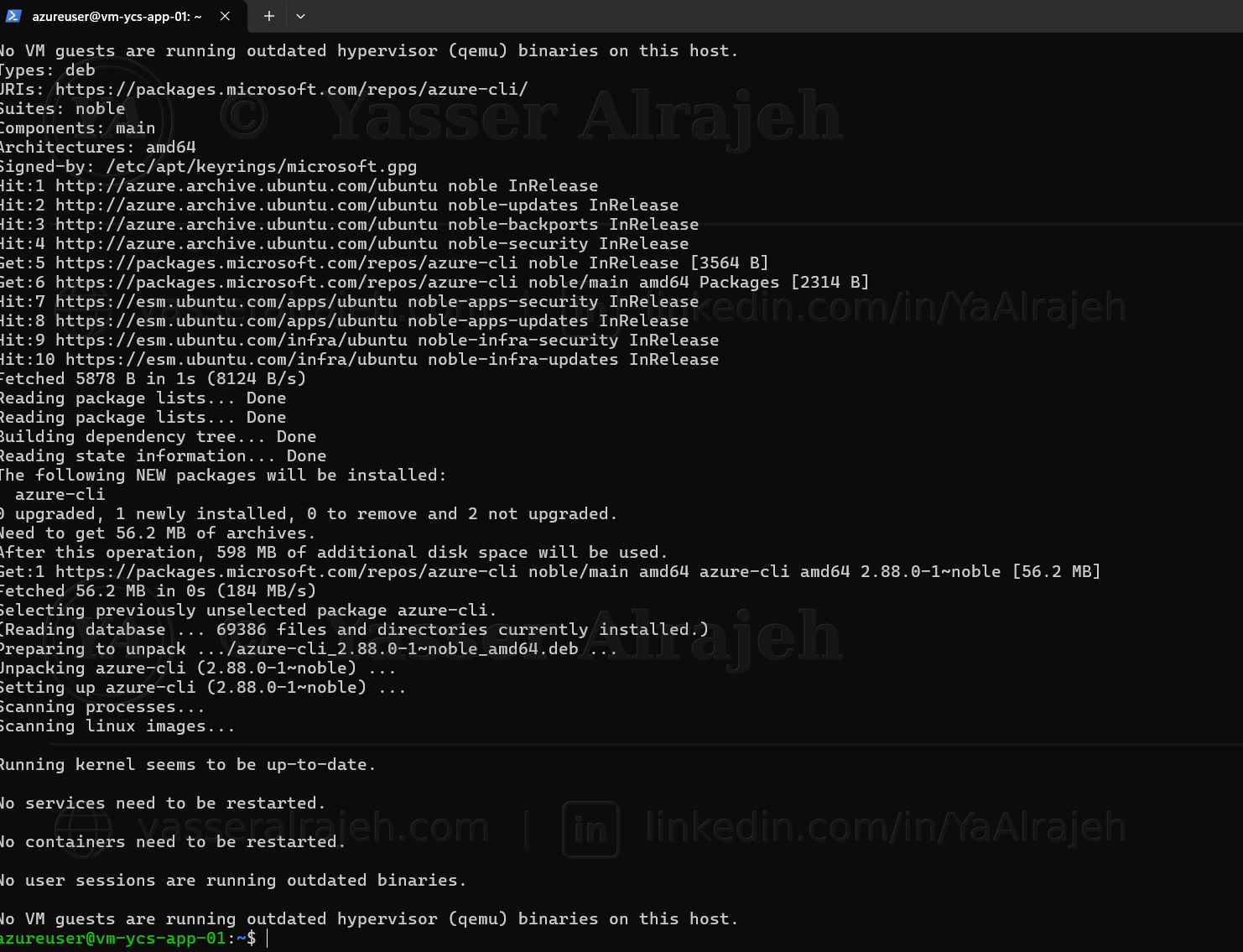Image resolution: width=1243 pixels, height=952 pixels.
Task: Click 'Unpacking azure-cli (2.88.0-1~noble)' line
Action: [199, 668]
